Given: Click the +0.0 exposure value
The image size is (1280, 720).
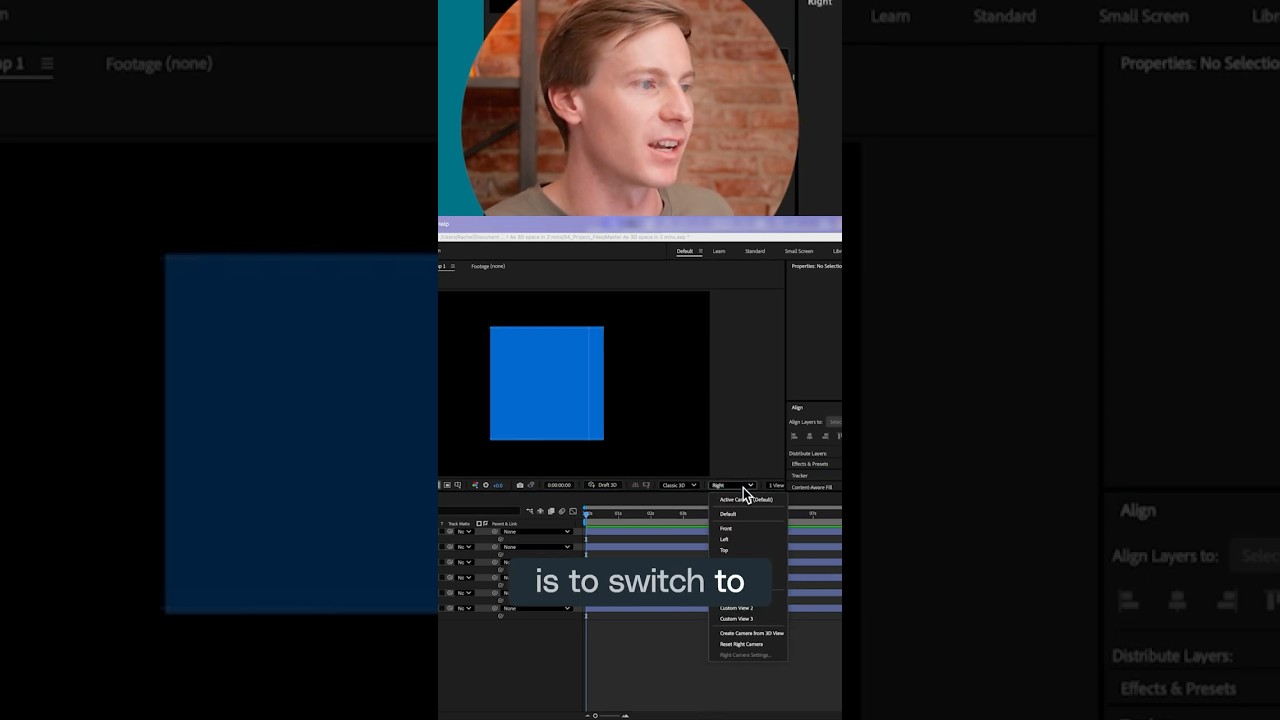Looking at the screenshot, I should pos(498,485).
